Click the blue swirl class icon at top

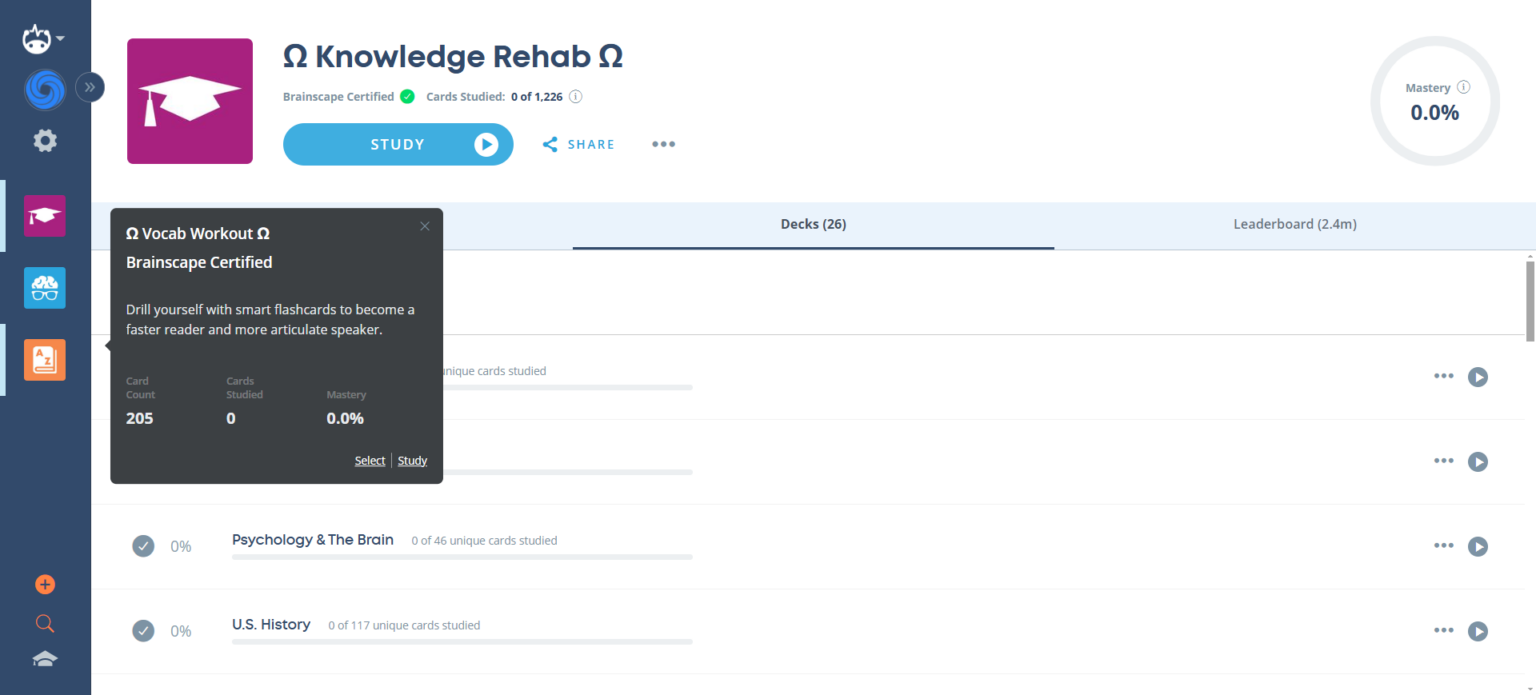click(44, 90)
